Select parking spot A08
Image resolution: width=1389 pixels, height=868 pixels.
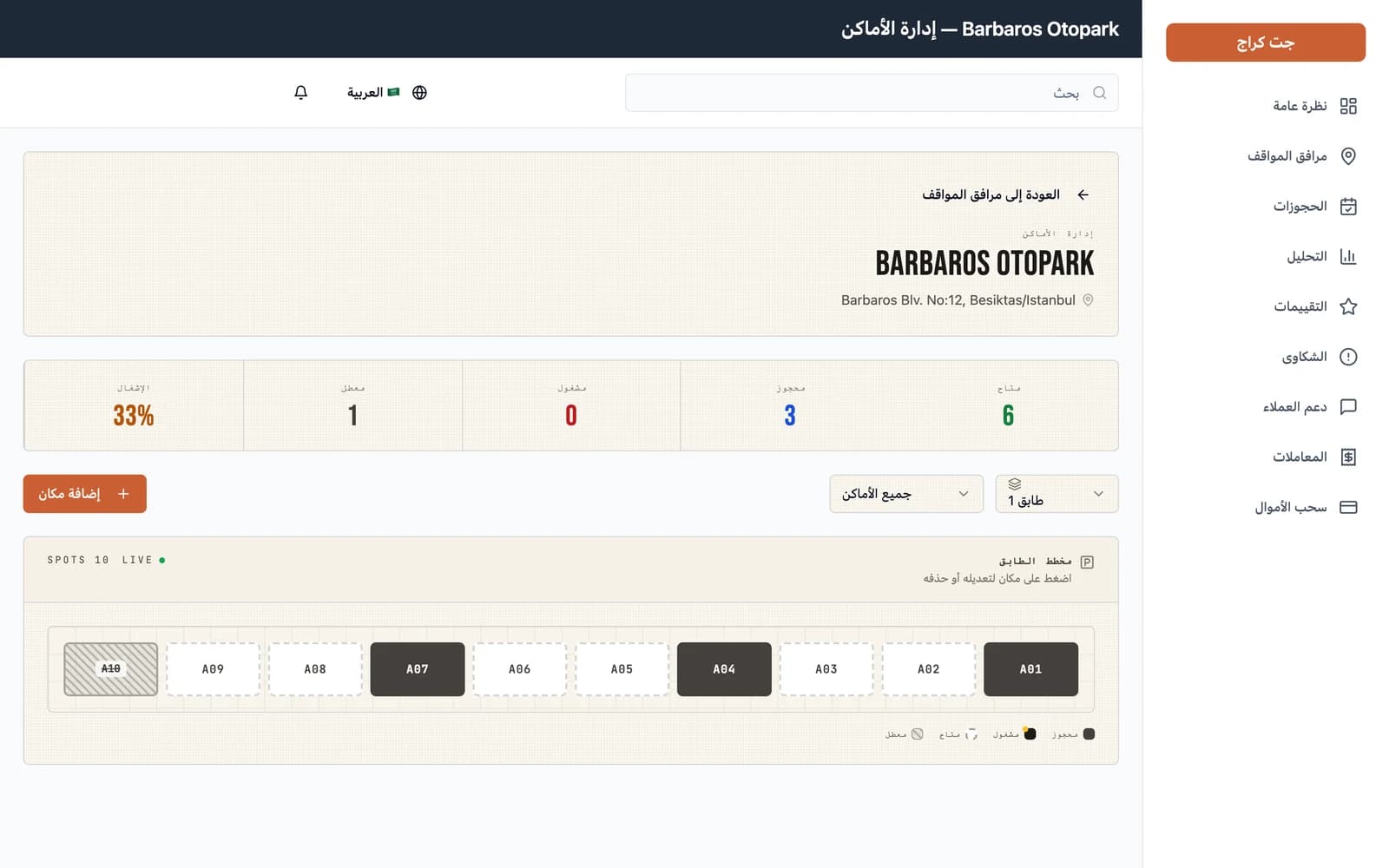(315, 669)
